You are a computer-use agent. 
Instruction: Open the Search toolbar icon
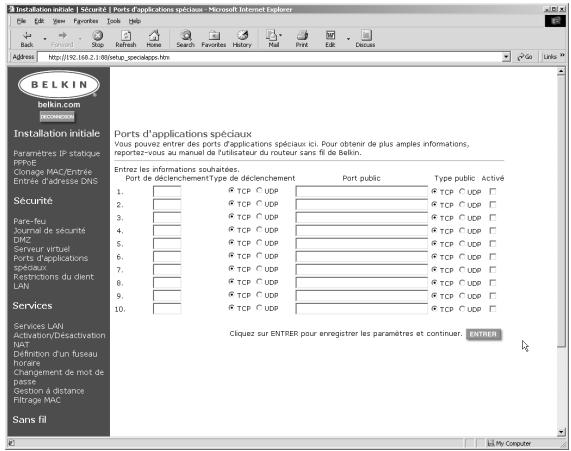pos(186,39)
